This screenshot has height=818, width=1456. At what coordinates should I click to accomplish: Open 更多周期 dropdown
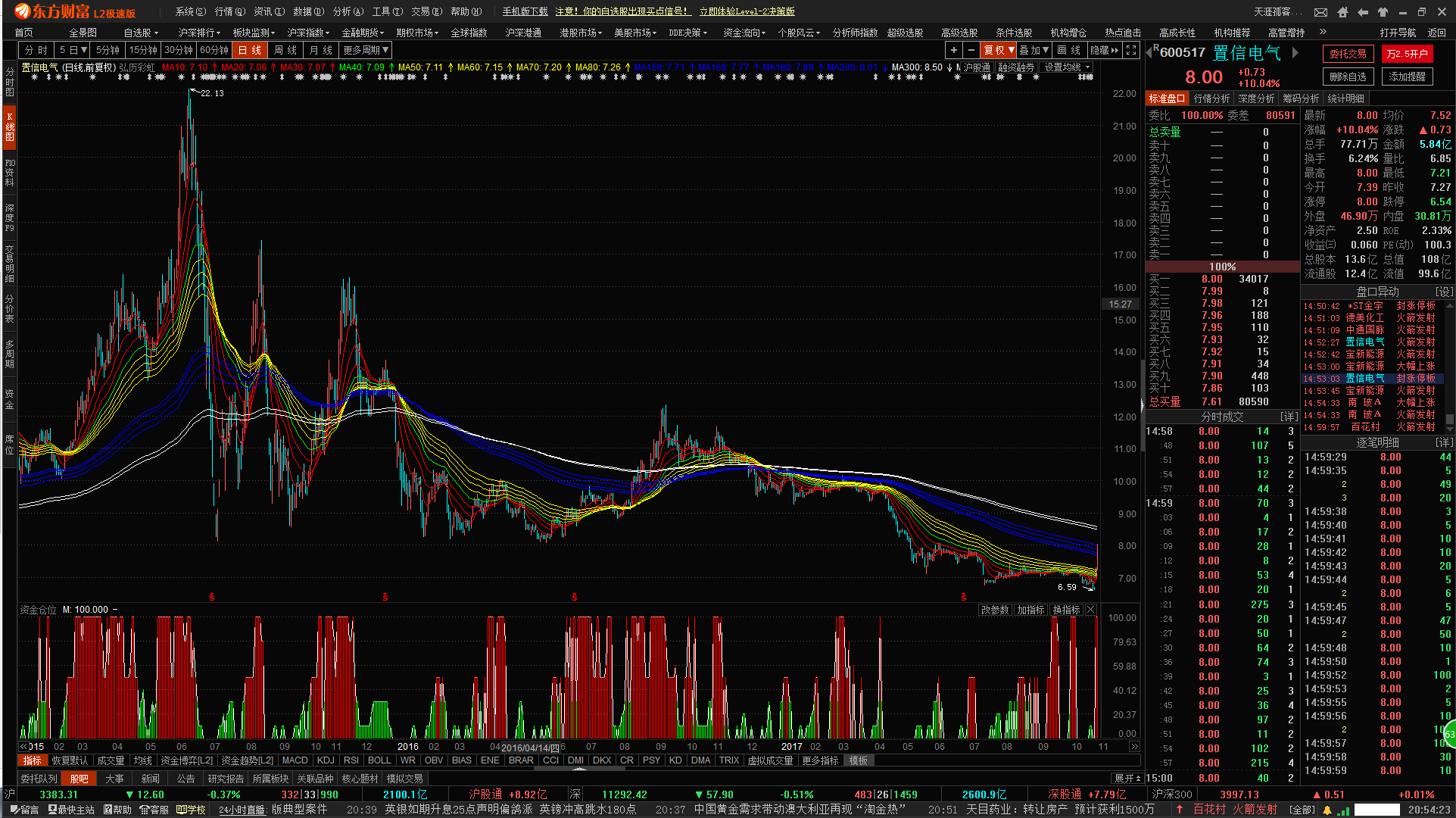tap(366, 50)
